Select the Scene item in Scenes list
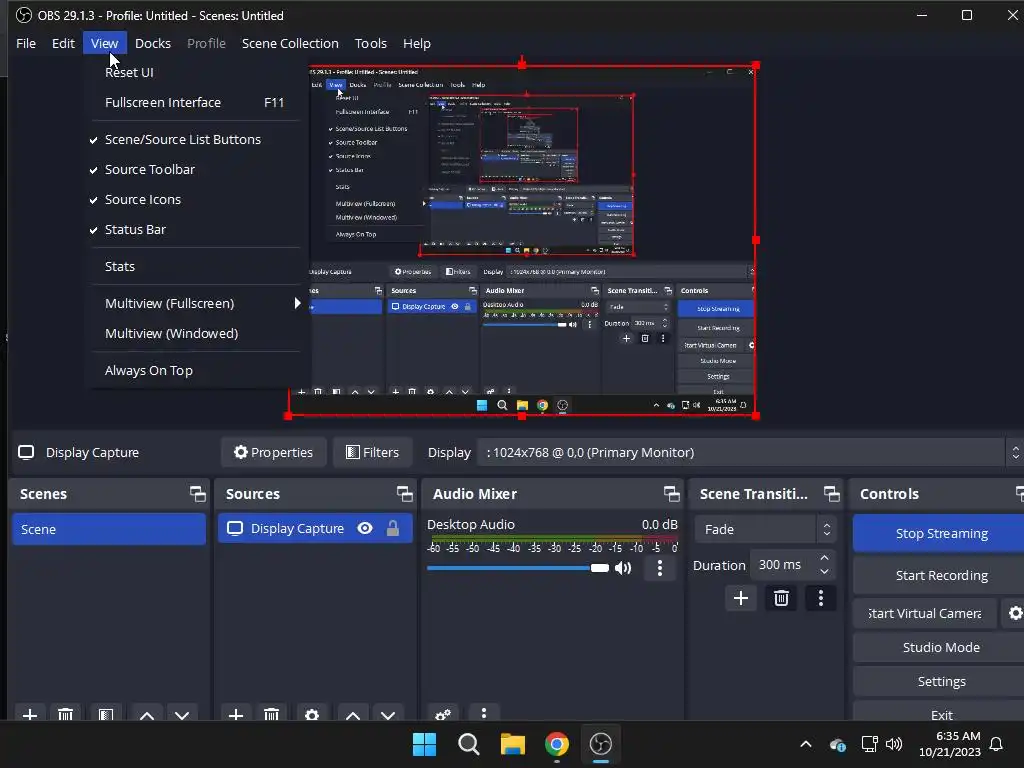 108,529
